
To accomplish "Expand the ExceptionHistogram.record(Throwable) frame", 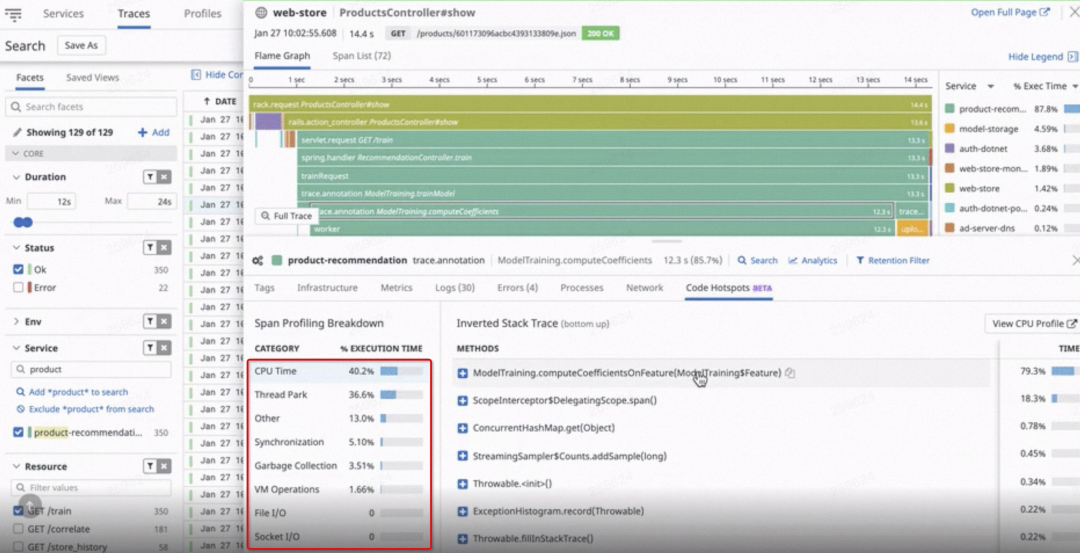I will pos(463,511).
